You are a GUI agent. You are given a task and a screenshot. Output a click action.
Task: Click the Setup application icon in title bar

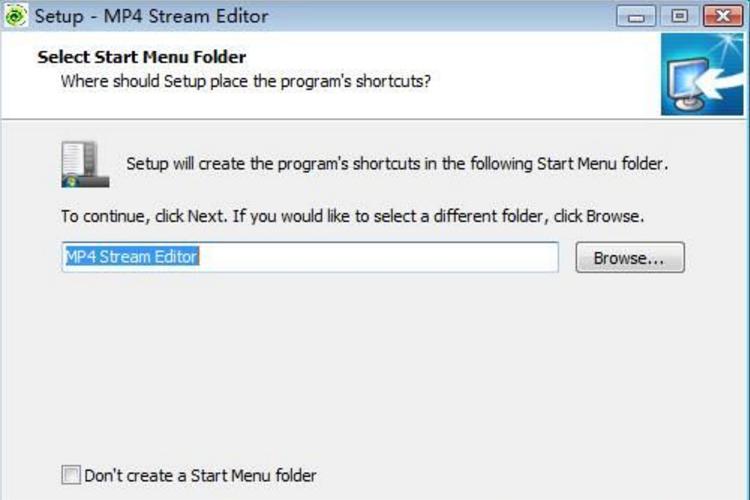pyautogui.click(x=16, y=16)
